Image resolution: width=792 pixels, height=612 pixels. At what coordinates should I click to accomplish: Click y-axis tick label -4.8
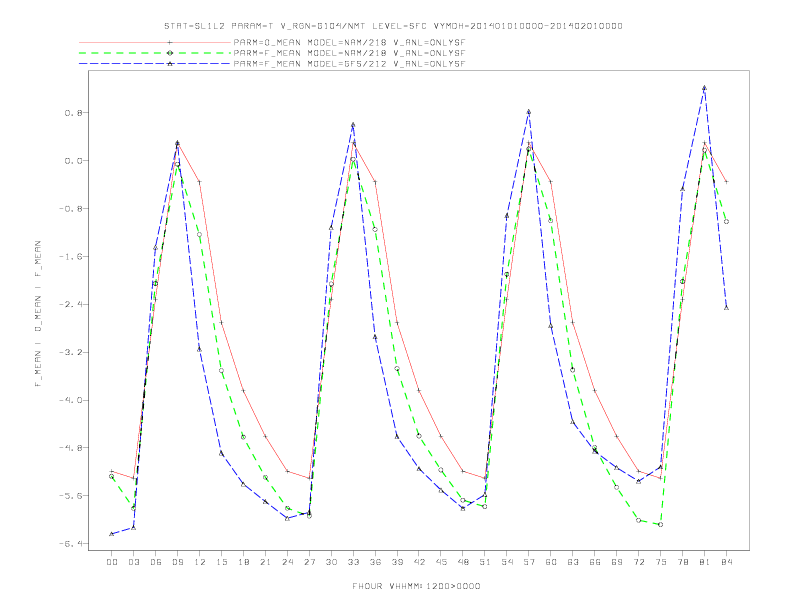[x=70, y=448]
